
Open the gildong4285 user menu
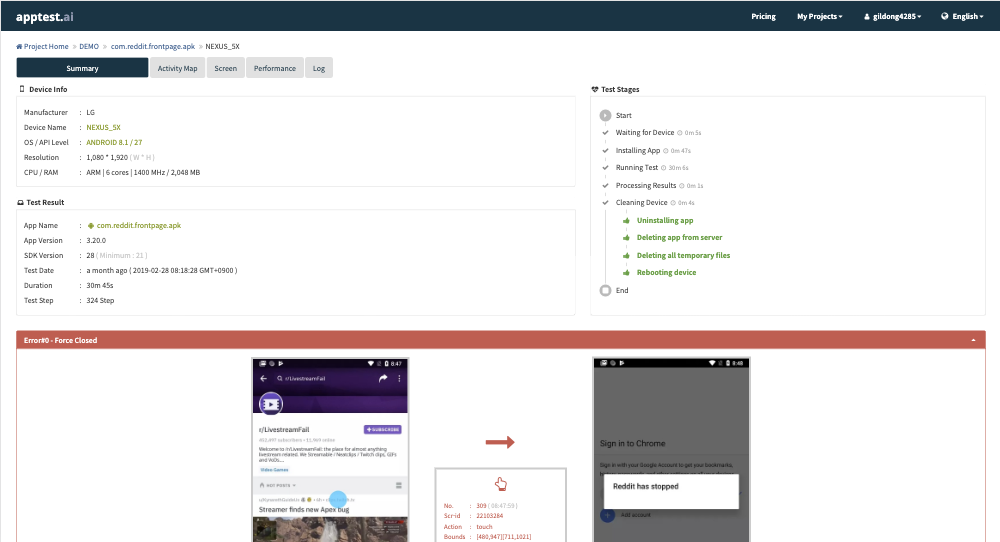(892, 17)
